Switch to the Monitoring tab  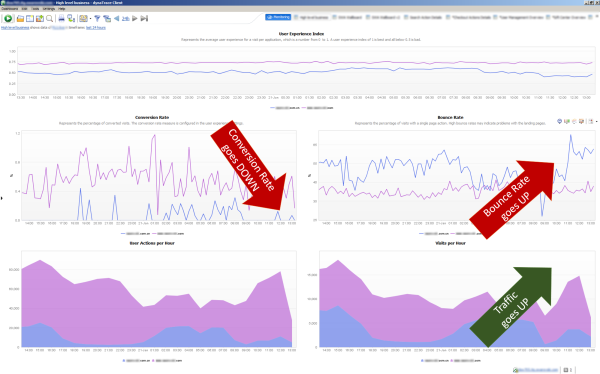[x=278, y=17]
